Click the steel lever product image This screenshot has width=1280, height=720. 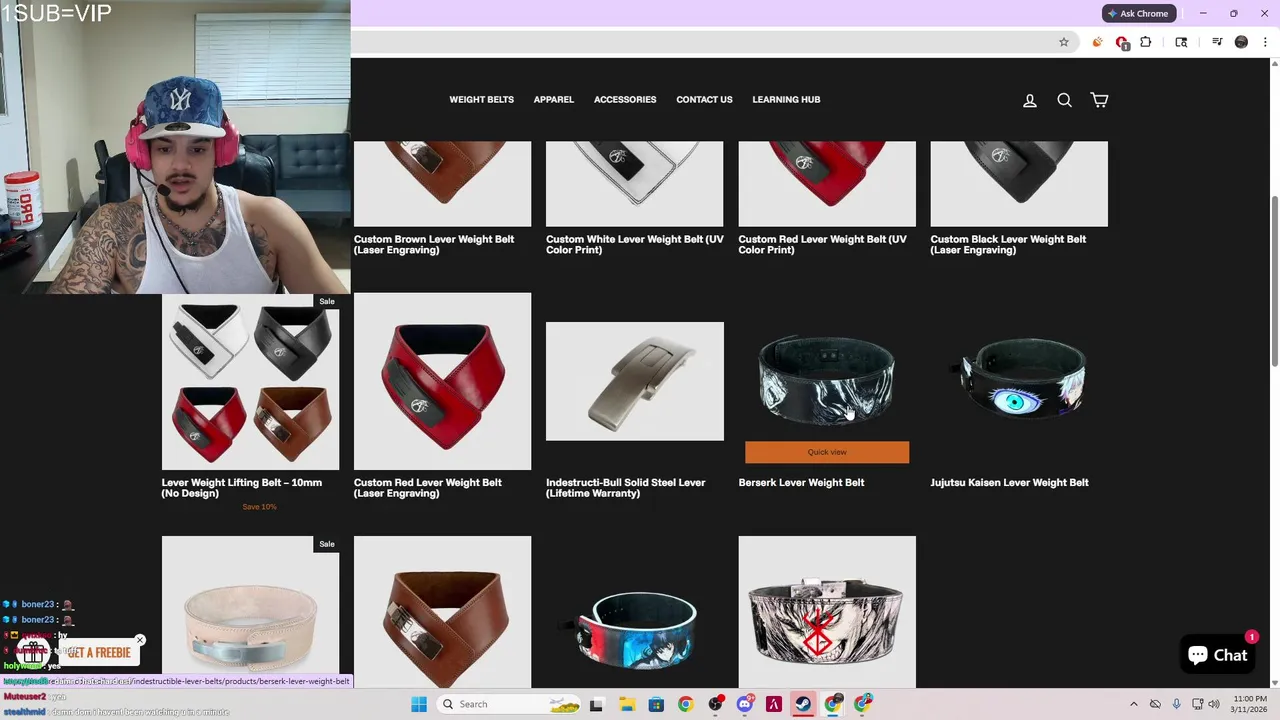635,381
